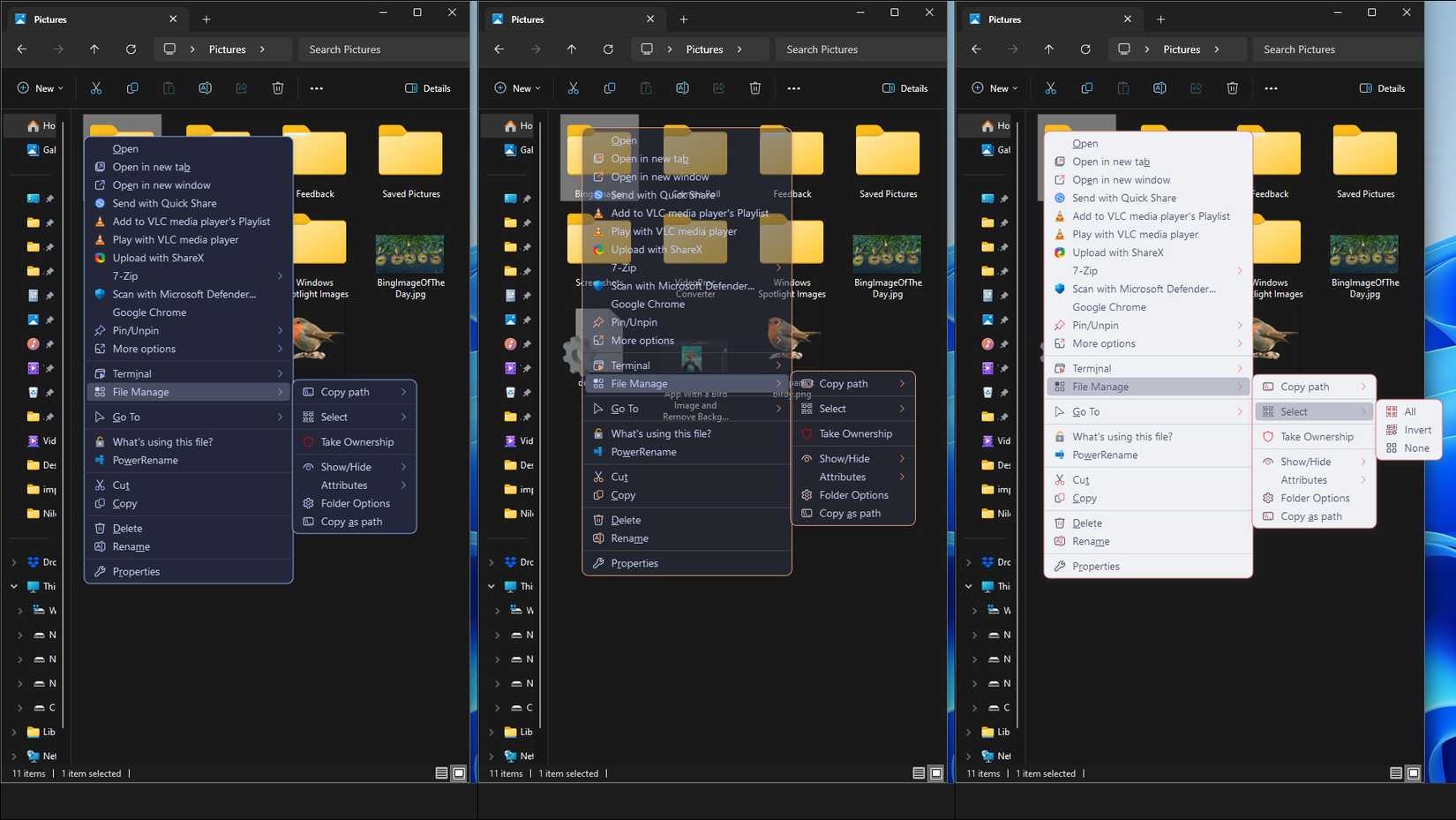Open the New dropdown menu
1456x820 pixels.
coord(39,88)
